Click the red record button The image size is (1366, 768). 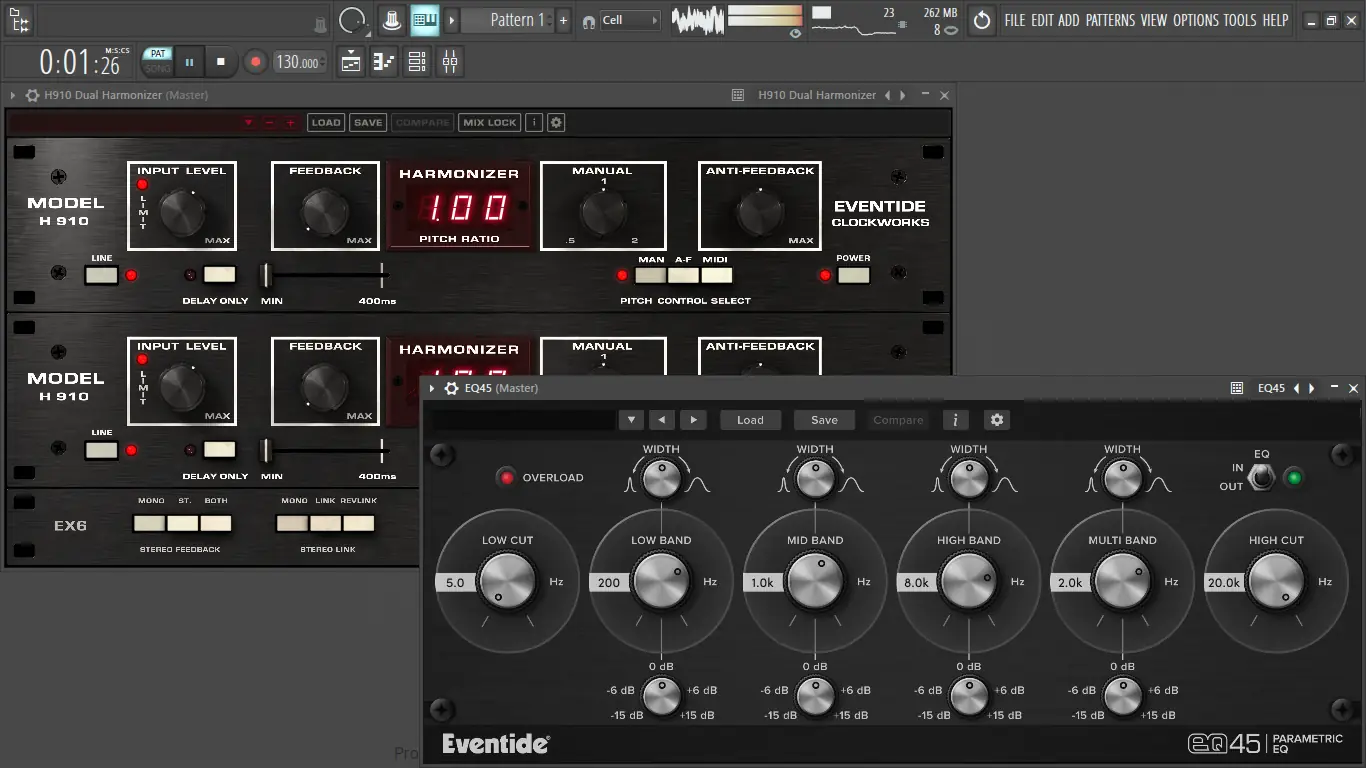[x=255, y=62]
